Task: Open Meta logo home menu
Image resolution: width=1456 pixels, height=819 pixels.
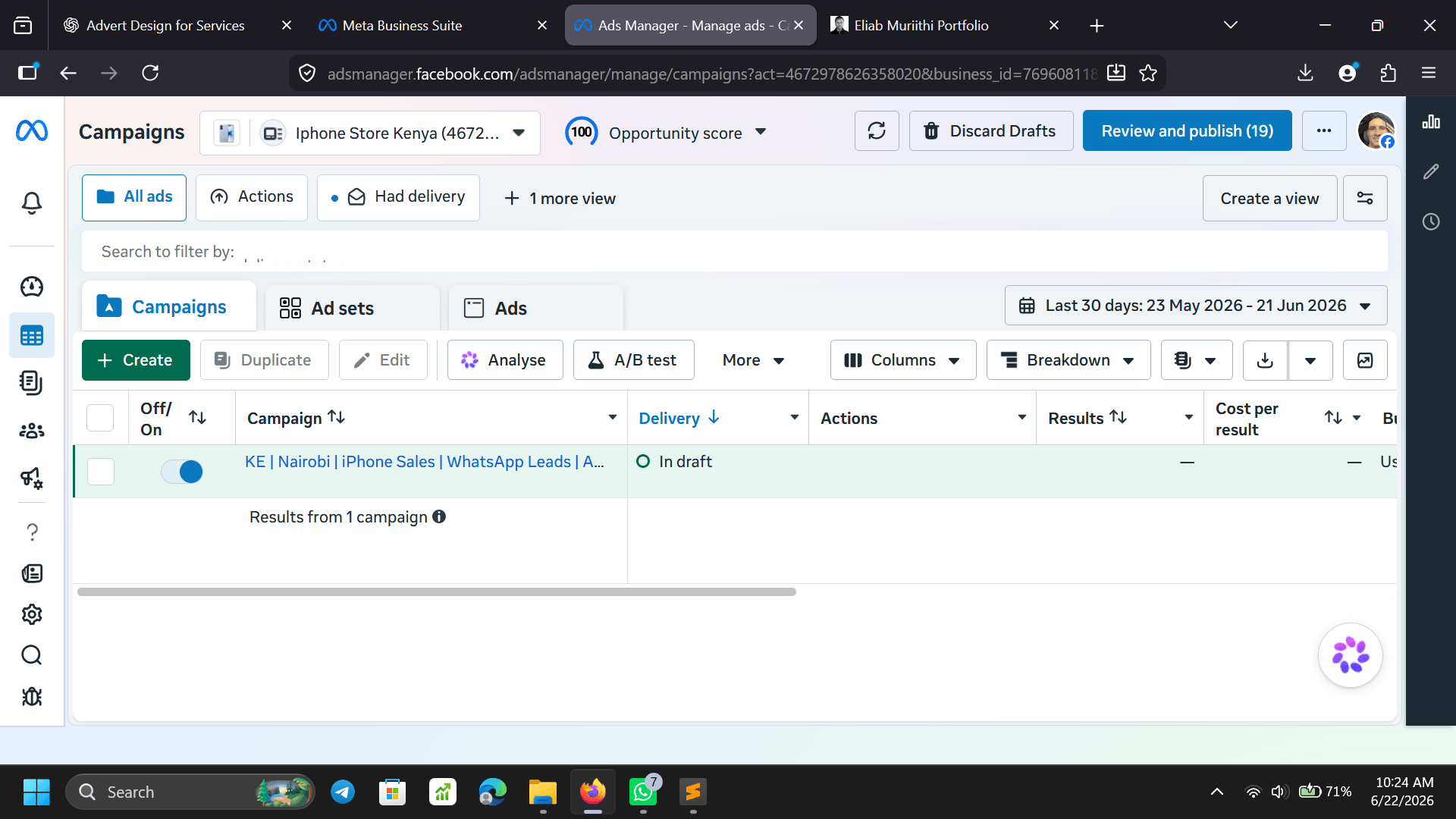Action: click(32, 131)
